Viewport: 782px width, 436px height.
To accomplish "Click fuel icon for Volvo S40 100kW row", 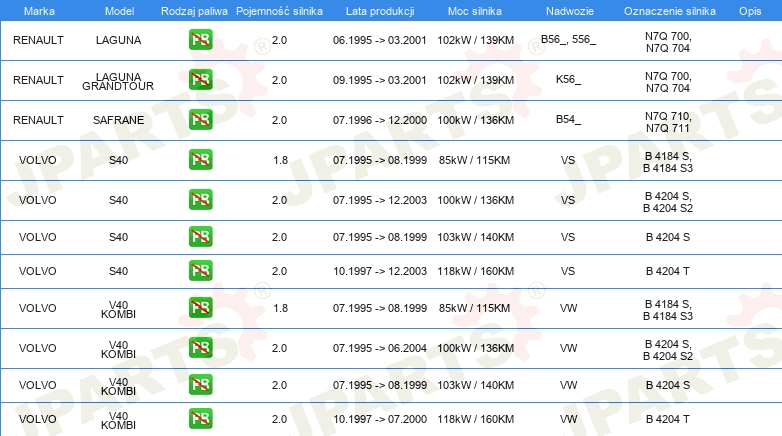I will pyautogui.click(x=200, y=200).
